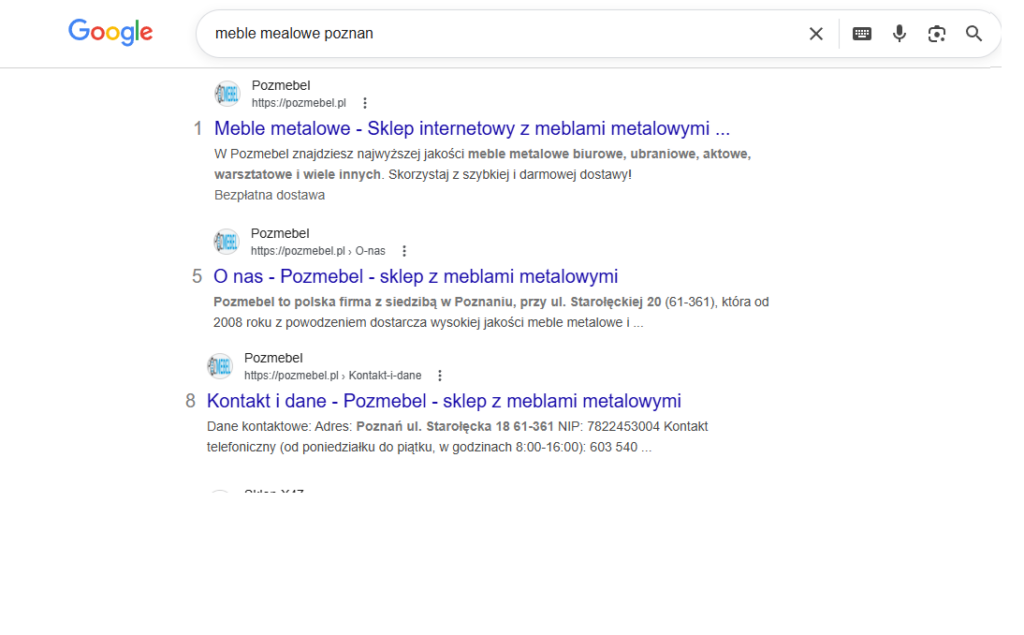The width and height of the screenshot is (1024, 635).
Task: Open search by image camera icon
Action: pos(936,34)
